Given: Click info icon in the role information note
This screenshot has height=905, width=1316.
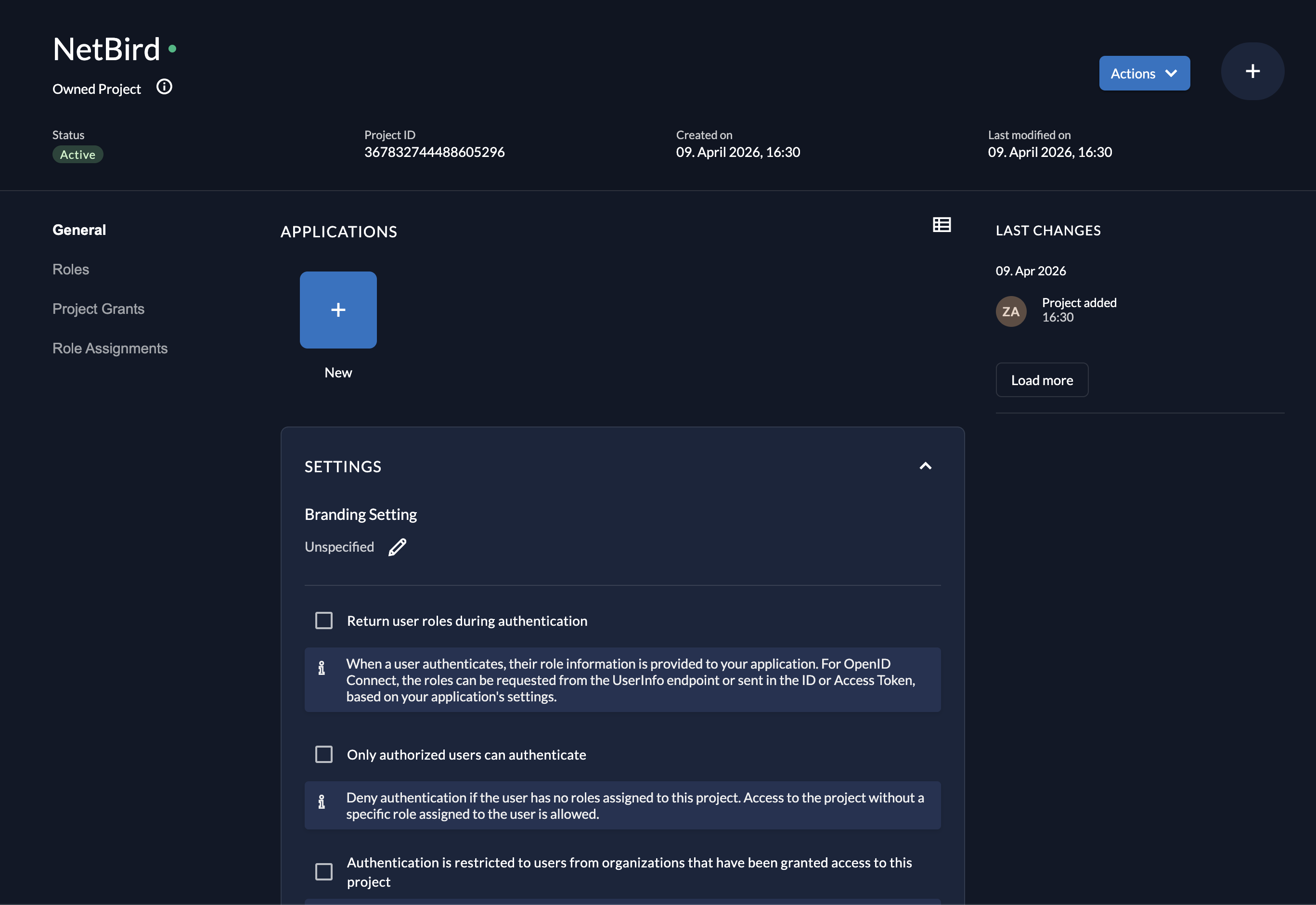Looking at the screenshot, I should tap(322, 668).
